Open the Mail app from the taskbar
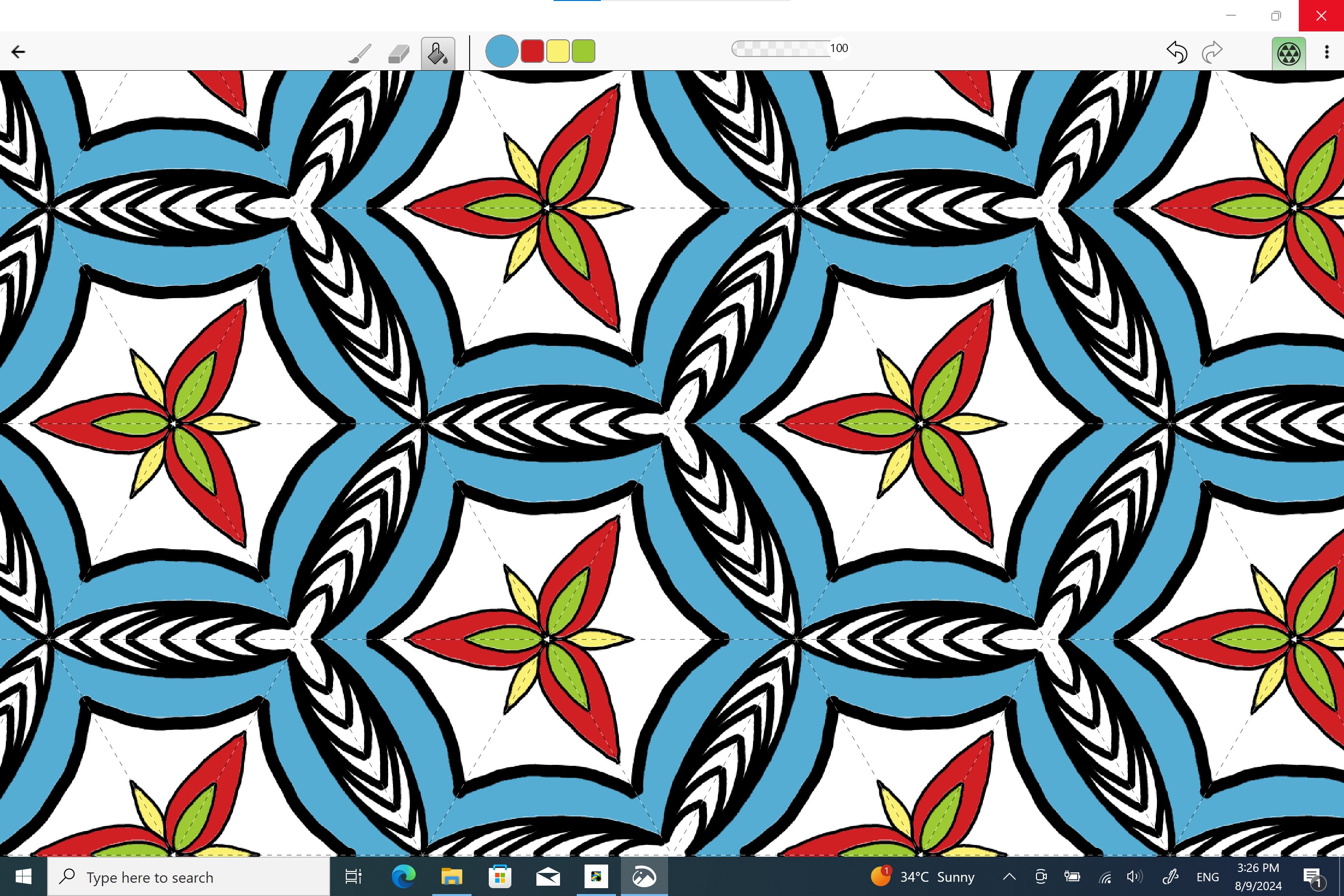 (x=548, y=876)
